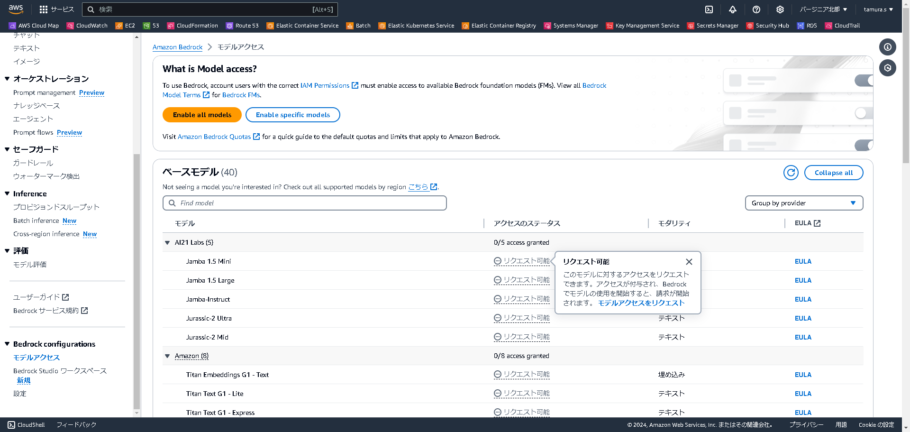
Task: Open Bedrock サービス規約 external link
Action: point(50,311)
